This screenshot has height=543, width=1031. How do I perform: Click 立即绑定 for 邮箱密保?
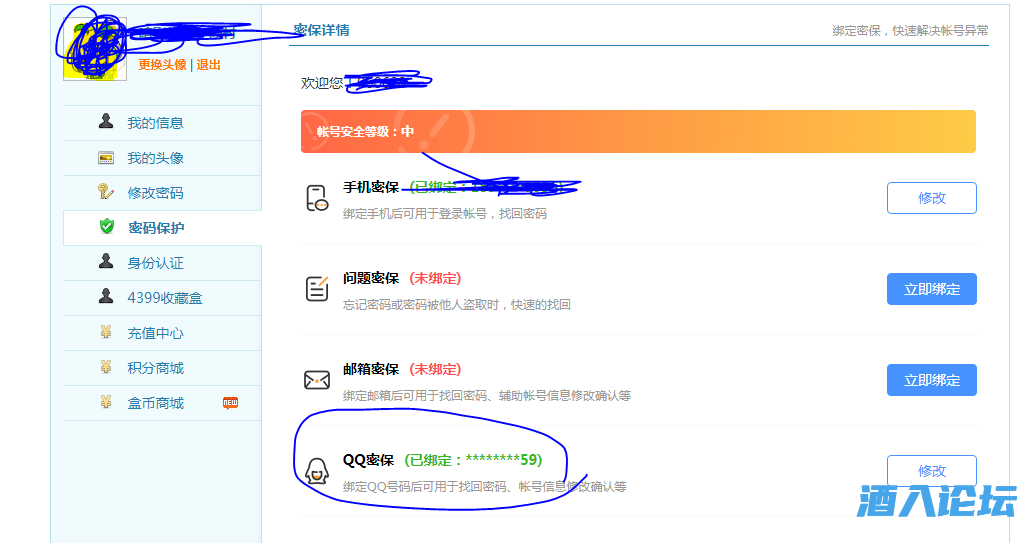[932, 380]
